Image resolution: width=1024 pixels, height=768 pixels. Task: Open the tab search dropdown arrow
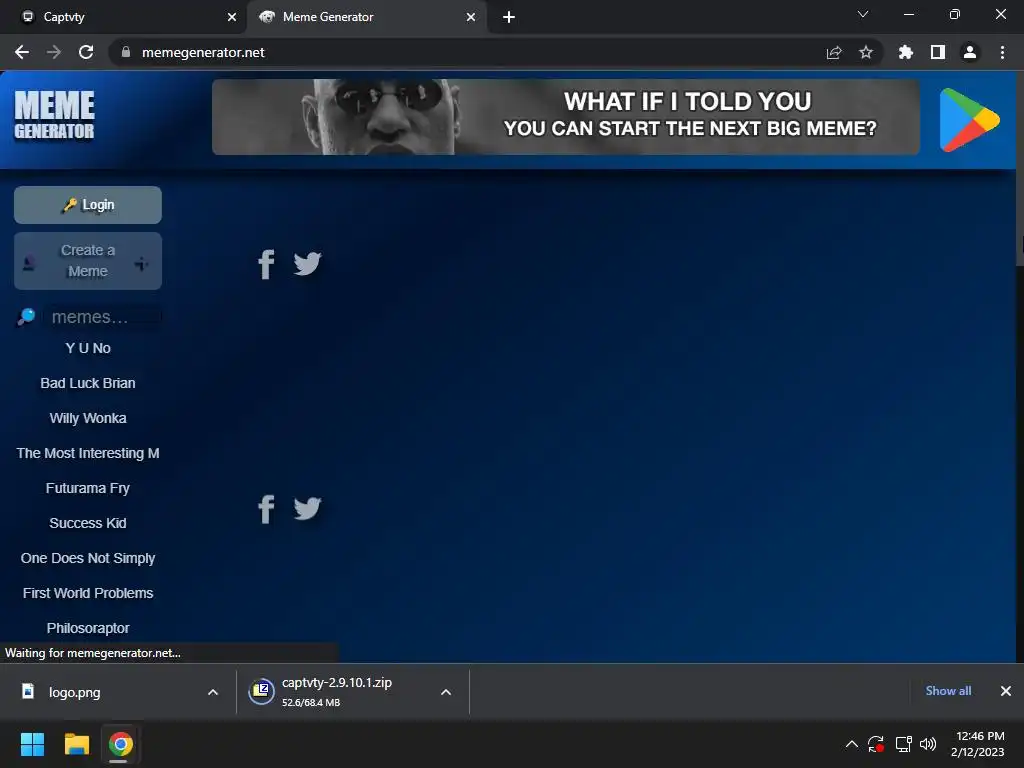point(863,14)
